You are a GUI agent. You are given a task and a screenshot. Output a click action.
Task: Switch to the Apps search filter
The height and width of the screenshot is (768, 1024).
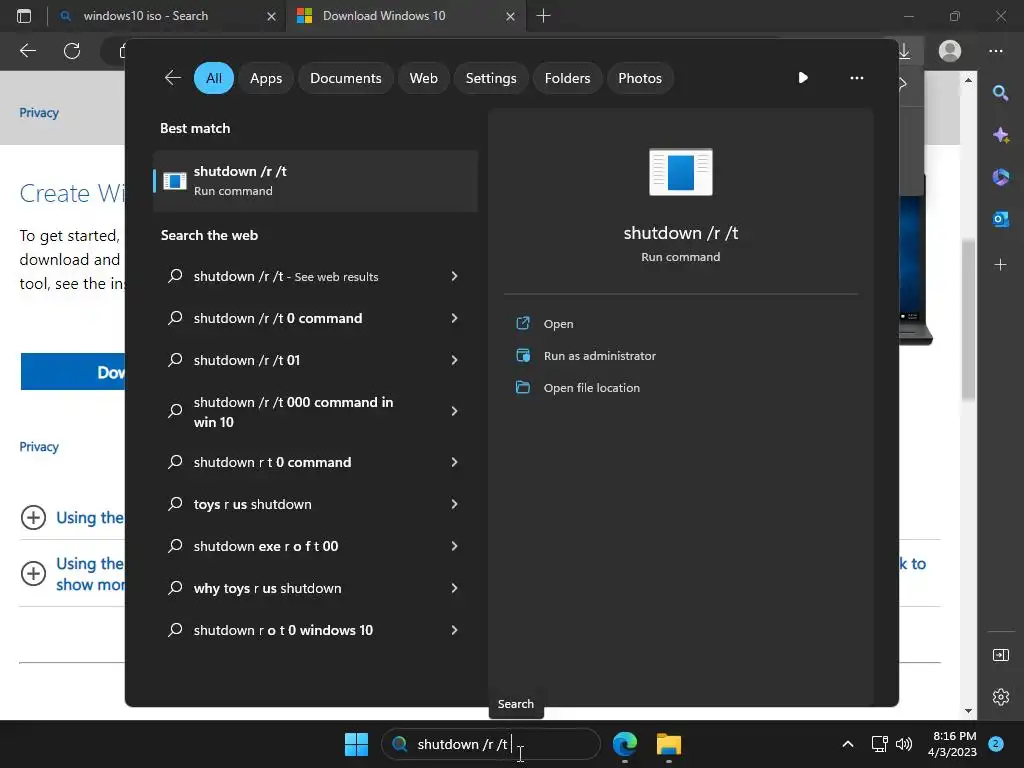click(x=266, y=78)
